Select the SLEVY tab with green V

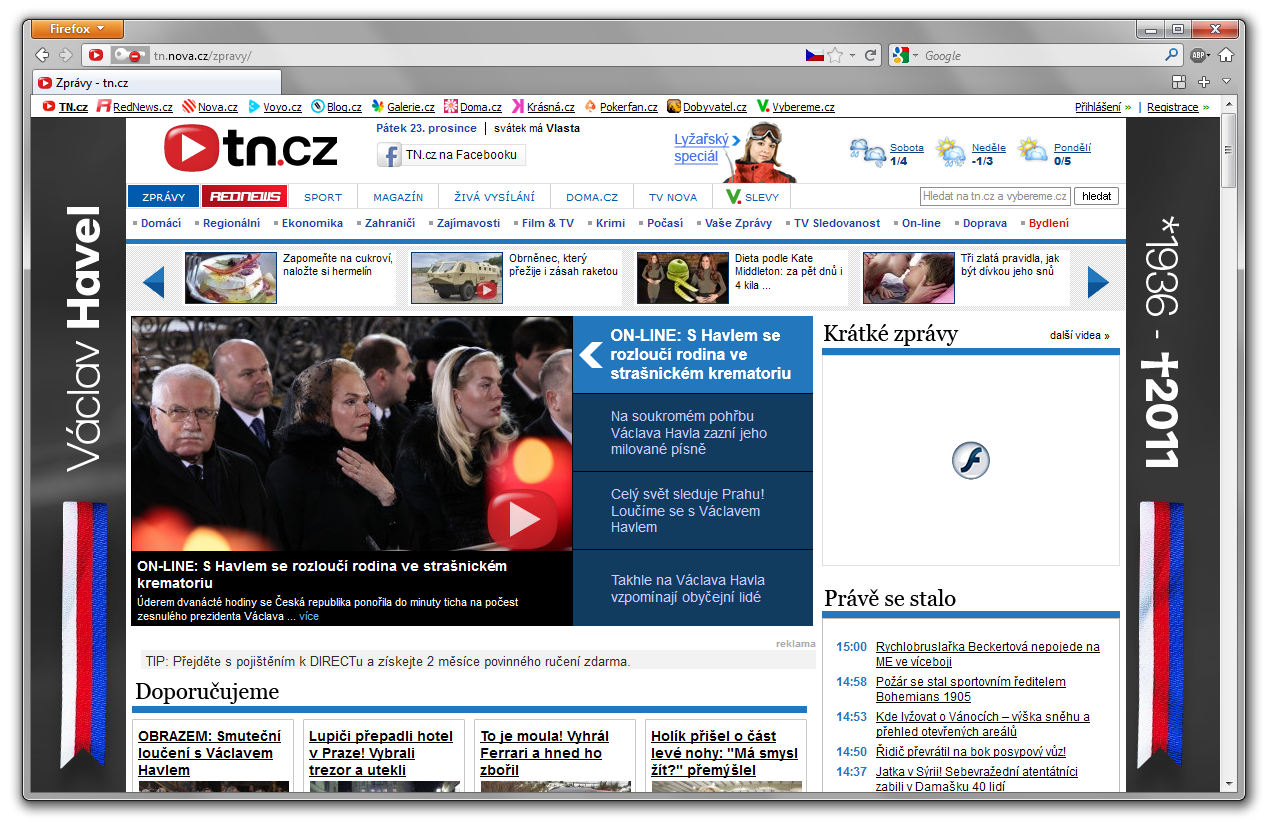click(x=752, y=197)
